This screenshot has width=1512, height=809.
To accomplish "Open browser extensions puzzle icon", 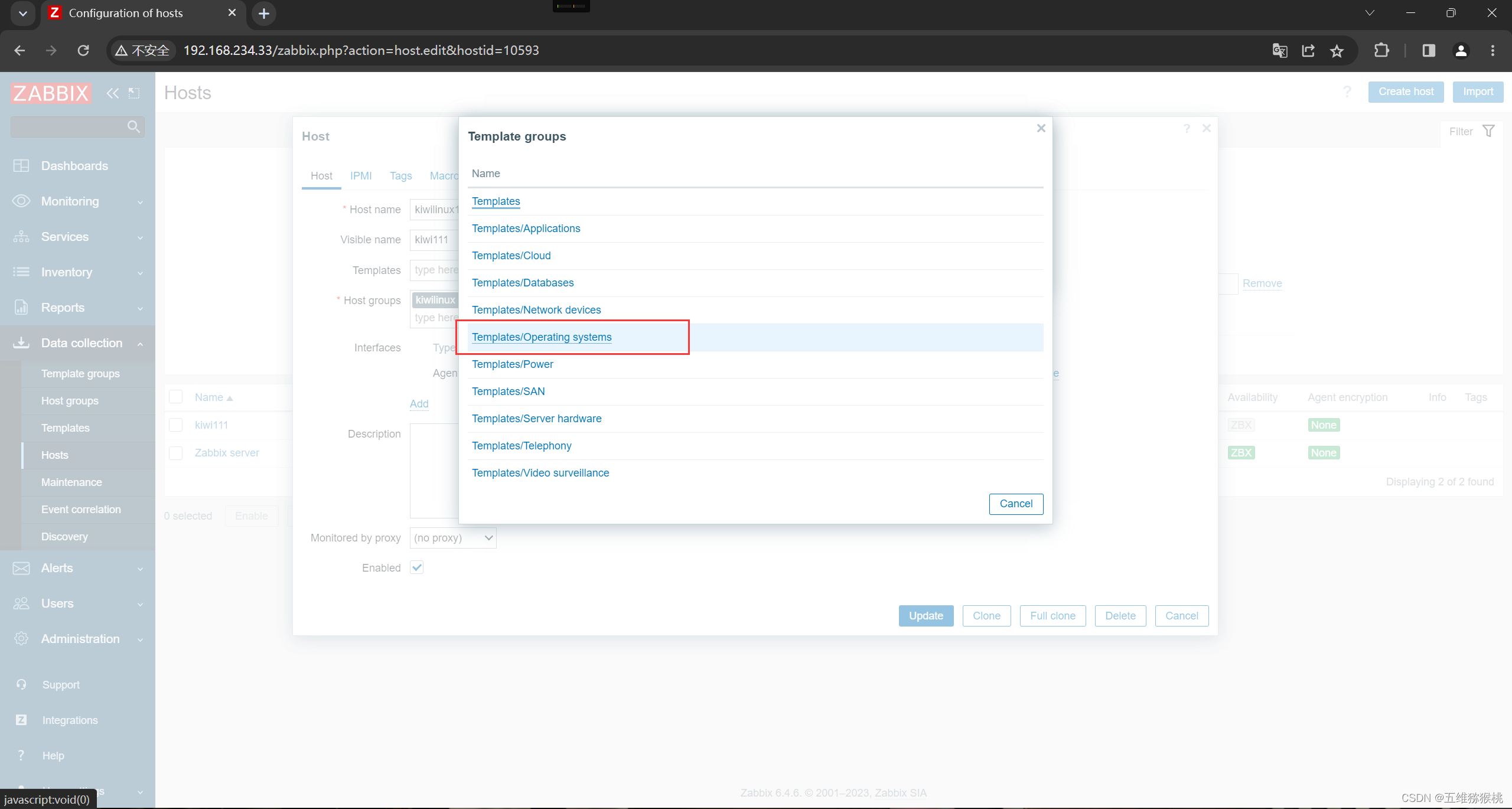I will 1381,51.
